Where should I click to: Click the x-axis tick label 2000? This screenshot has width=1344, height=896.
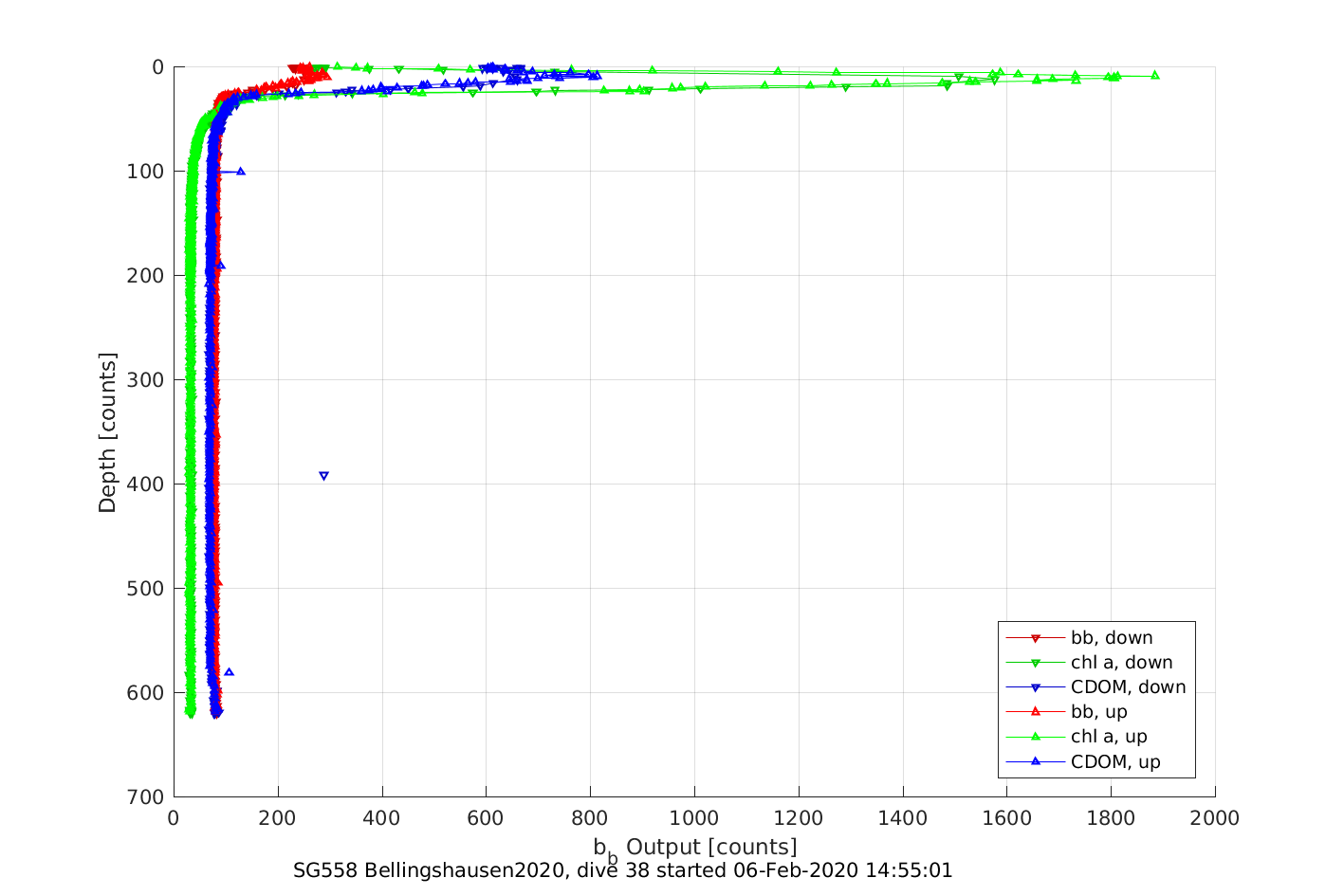(1215, 818)
